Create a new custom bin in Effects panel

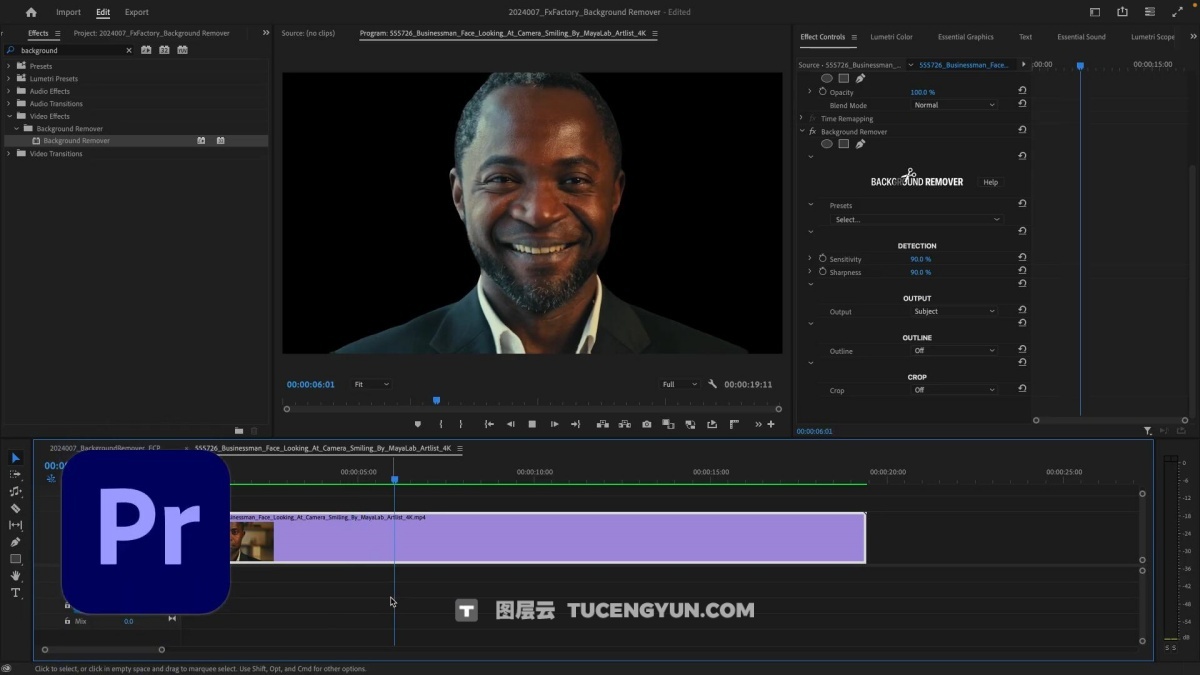pos(239,431)
